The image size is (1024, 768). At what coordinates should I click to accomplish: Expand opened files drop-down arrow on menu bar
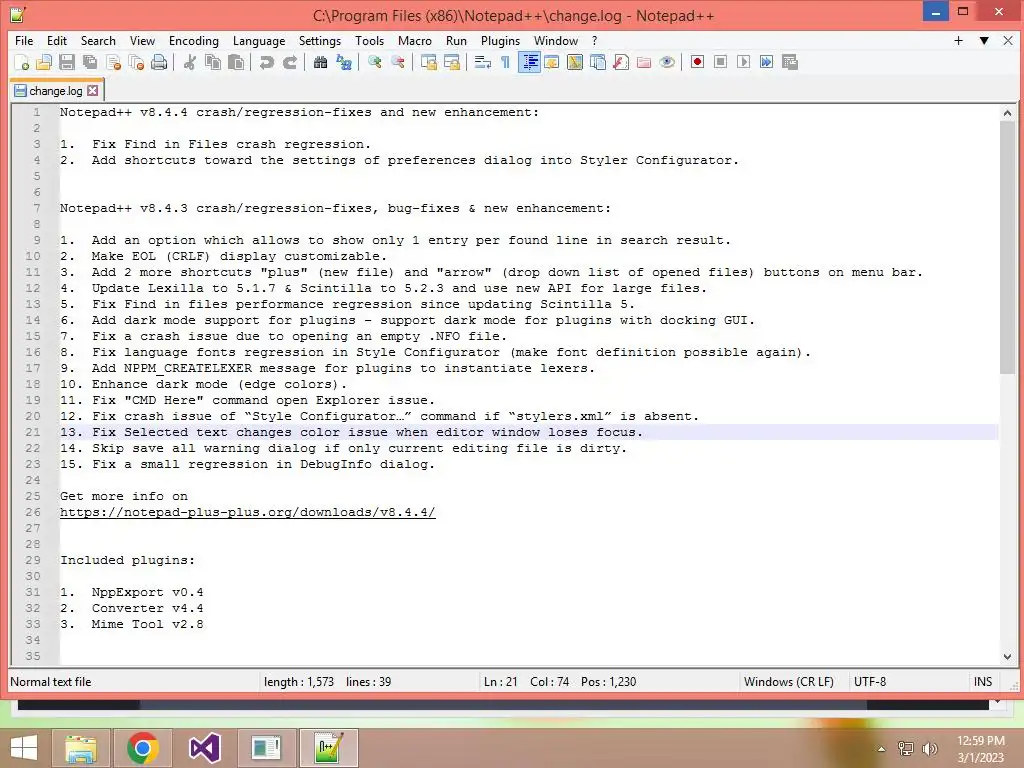tap(984, 40)
